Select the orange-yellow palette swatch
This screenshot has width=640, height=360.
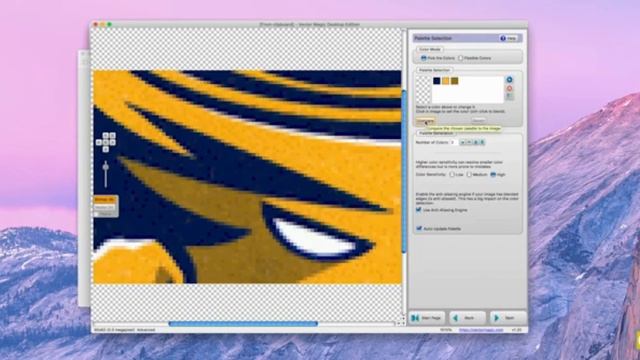pos(445,81)
